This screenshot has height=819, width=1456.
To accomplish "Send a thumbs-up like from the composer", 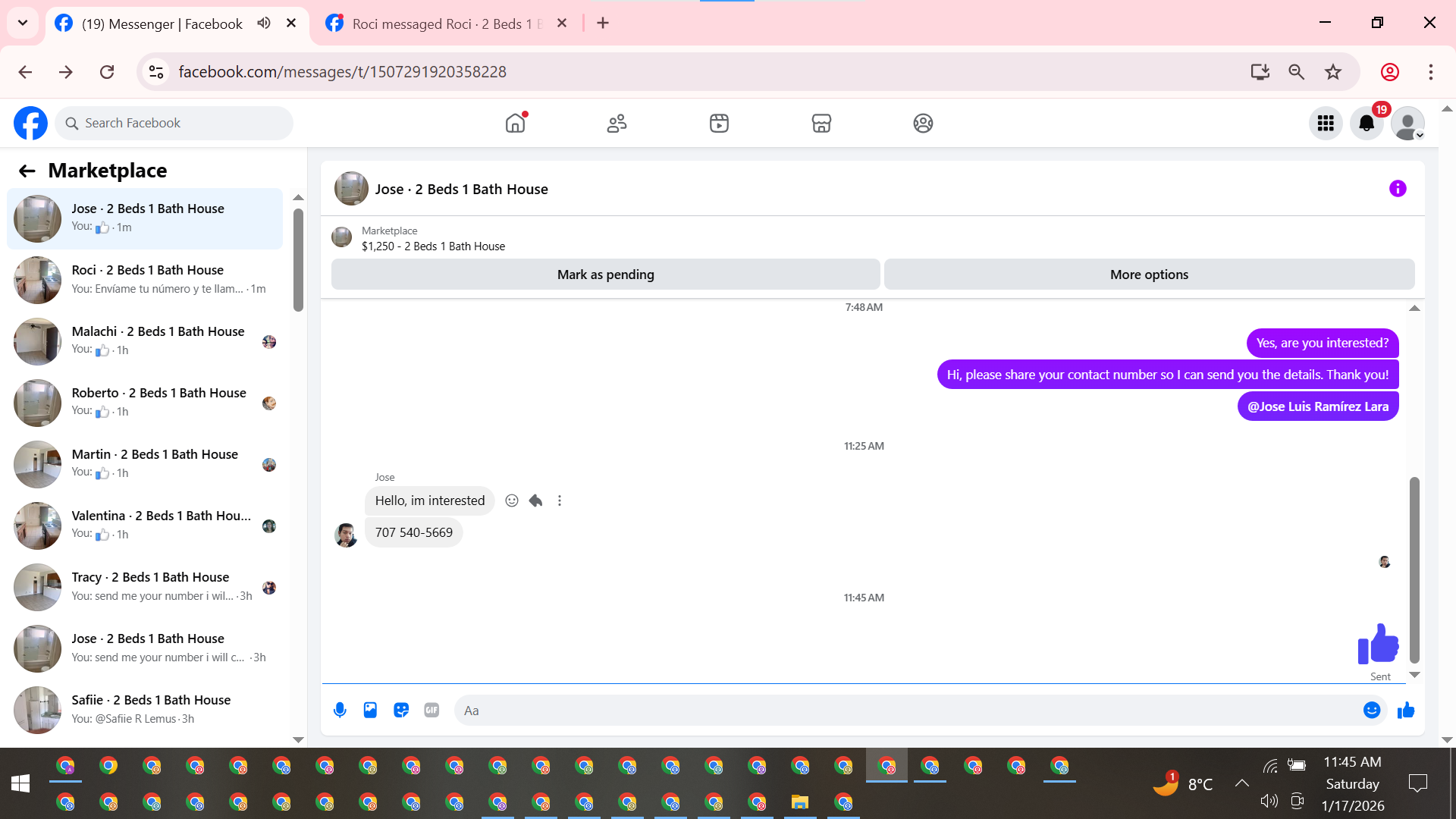I will (x=1406, y=711).
